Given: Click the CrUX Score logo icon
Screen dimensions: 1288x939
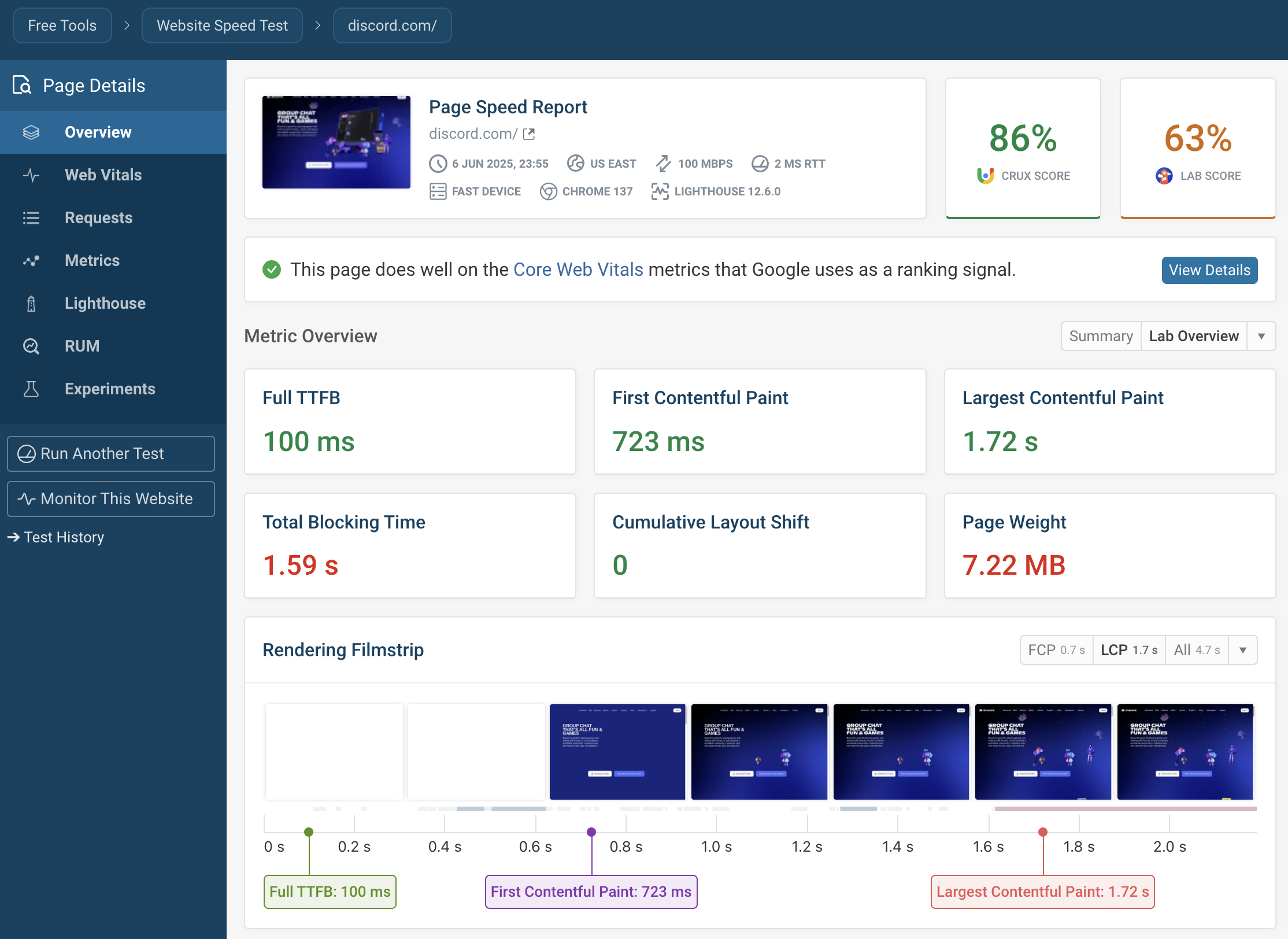Looking at the screenshot, I should click(986, 176).
